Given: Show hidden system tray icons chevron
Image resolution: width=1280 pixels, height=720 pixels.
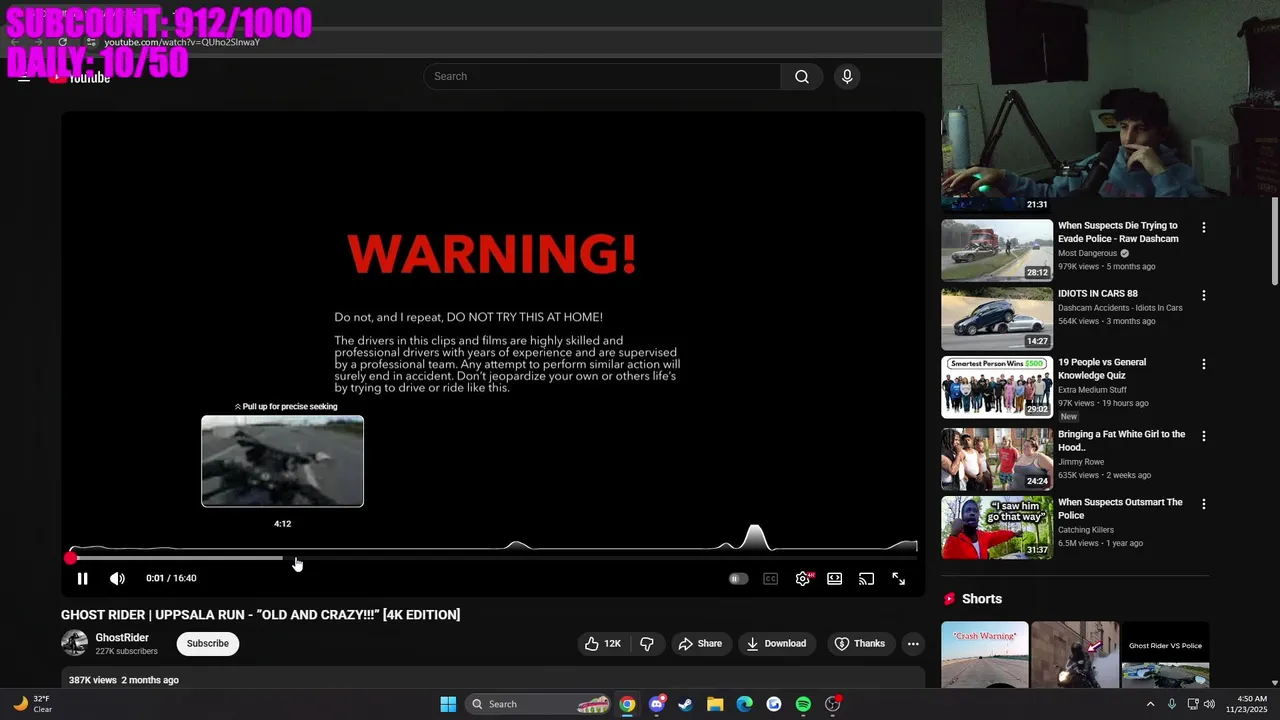Looking at the screenshot, I should pos(1150,704).
